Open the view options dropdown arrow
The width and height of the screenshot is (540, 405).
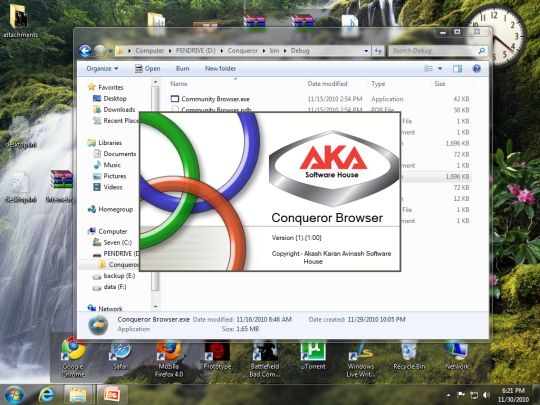440,69
